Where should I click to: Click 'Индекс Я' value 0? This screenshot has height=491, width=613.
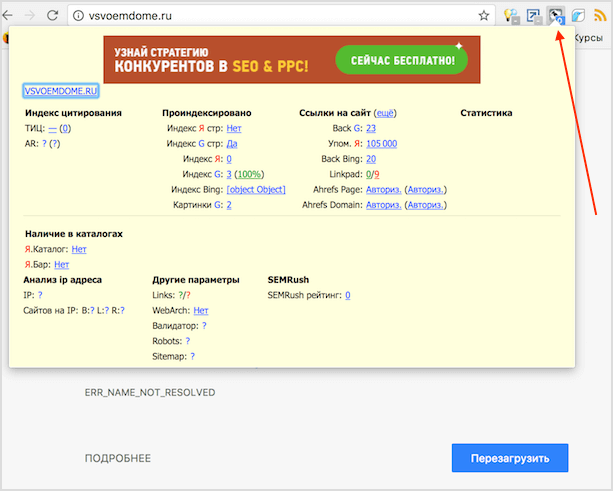pyautogui.click(x=229, y=159)
